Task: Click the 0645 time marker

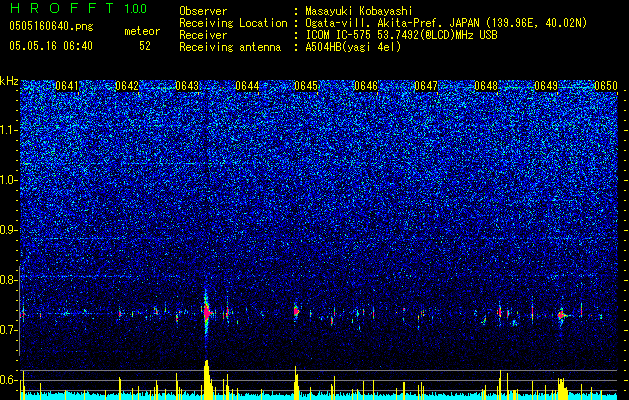Action: tap(306, 86)
